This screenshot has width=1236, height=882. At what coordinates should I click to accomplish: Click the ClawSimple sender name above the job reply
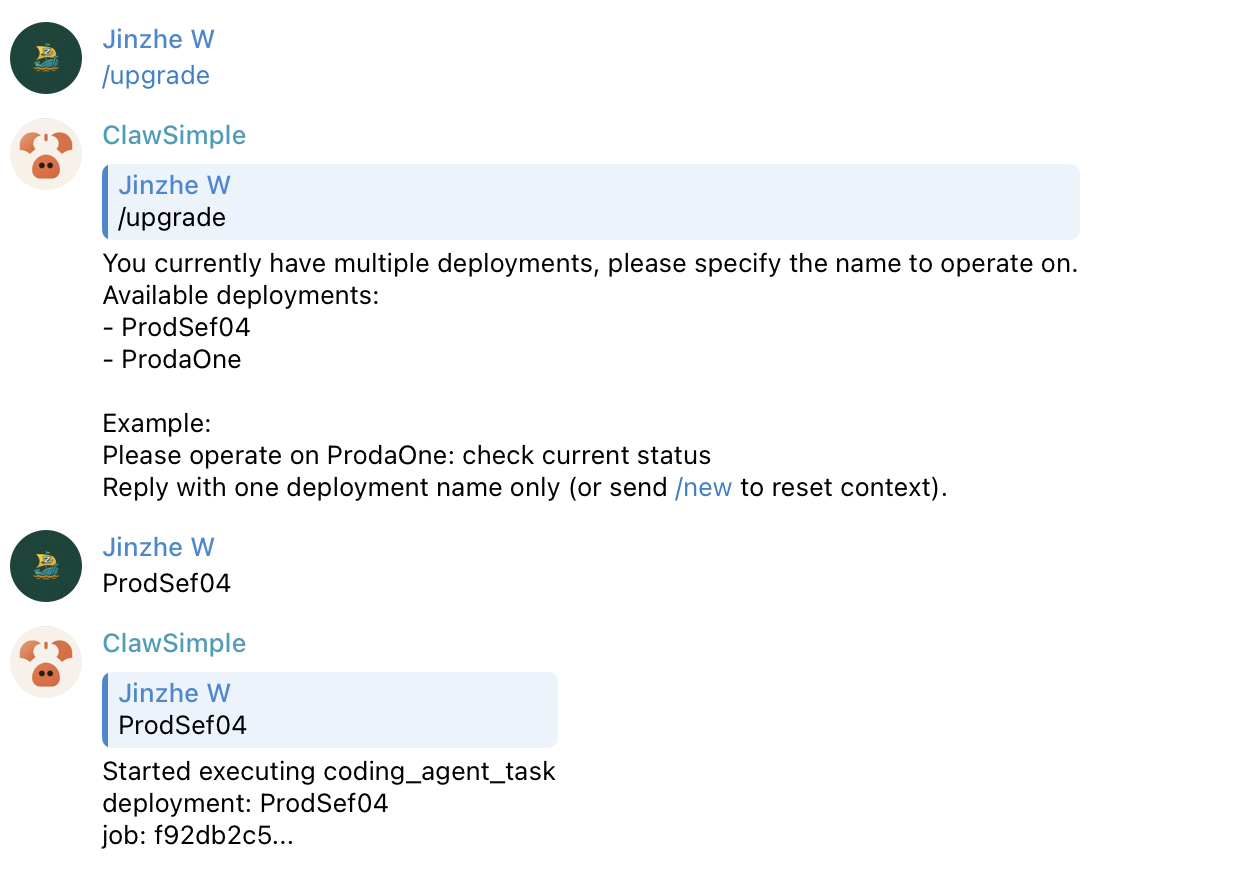(x=174, y=644)
